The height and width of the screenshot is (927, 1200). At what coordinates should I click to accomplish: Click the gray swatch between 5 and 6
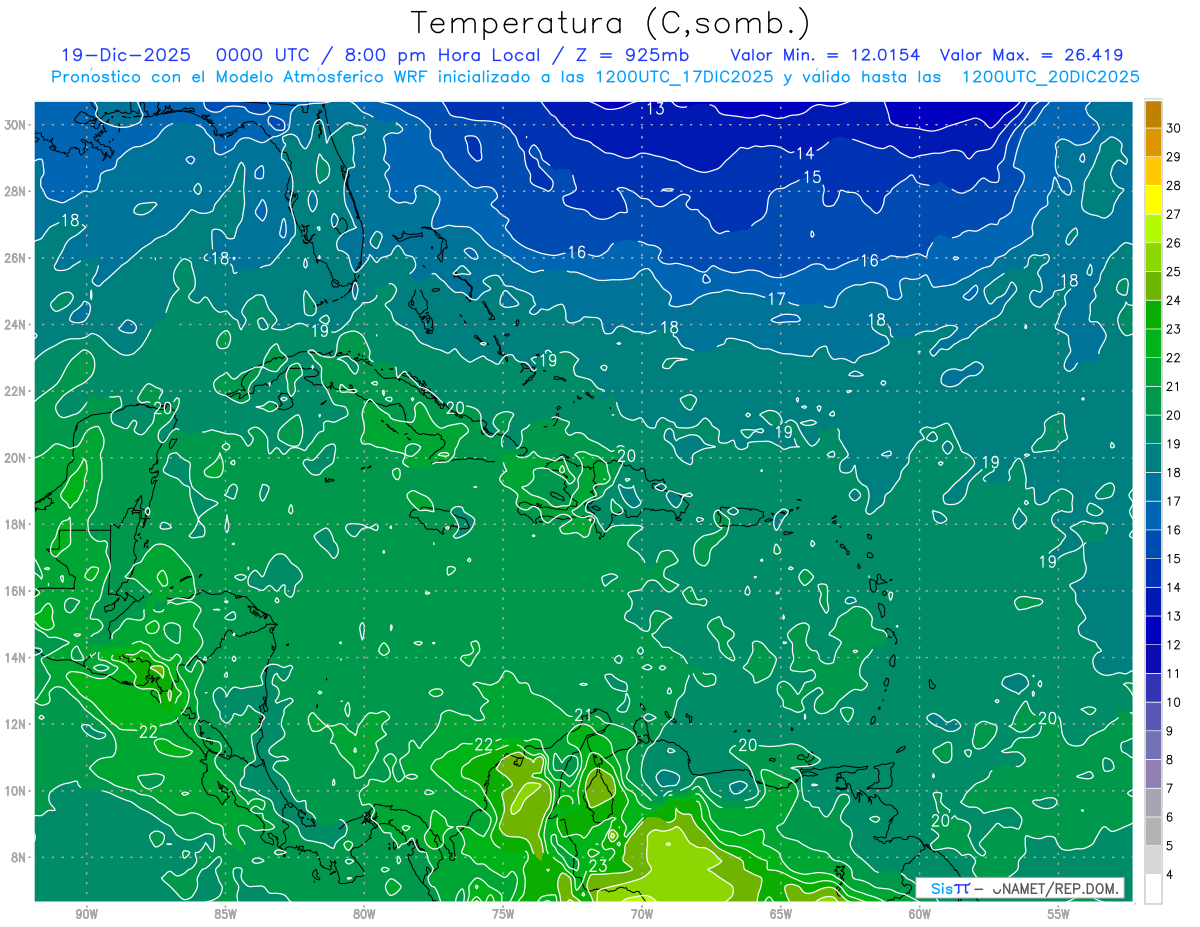1153,832
